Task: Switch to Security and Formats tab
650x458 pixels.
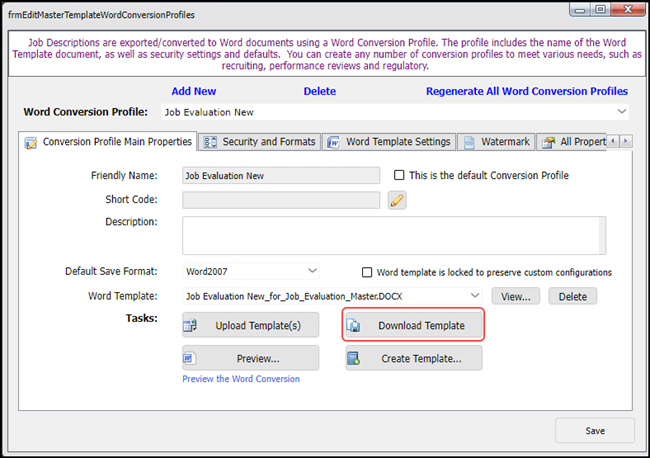Action: pyautogui.click(x=260, y=142)
